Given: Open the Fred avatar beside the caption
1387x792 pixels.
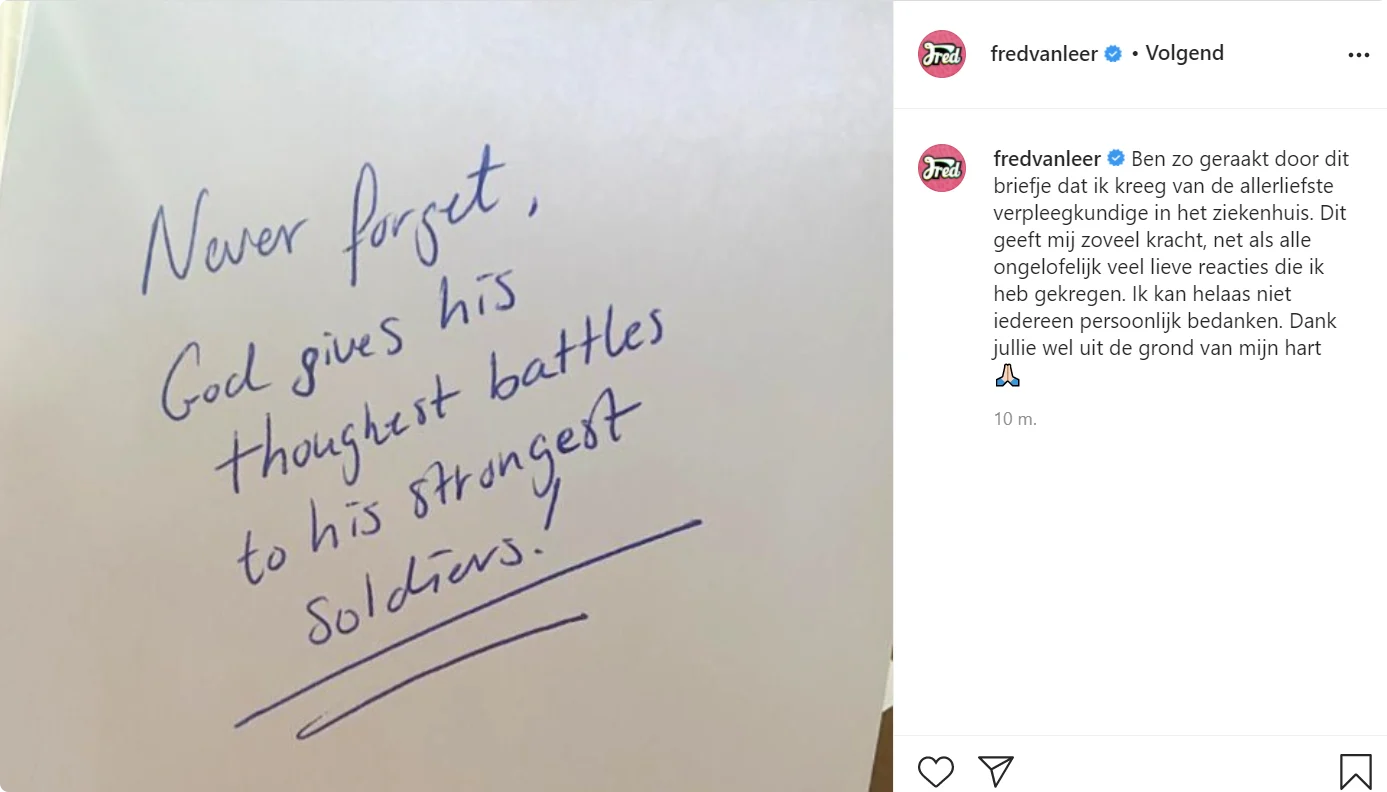Looking at the screenshot, I should tap(942, 168).
